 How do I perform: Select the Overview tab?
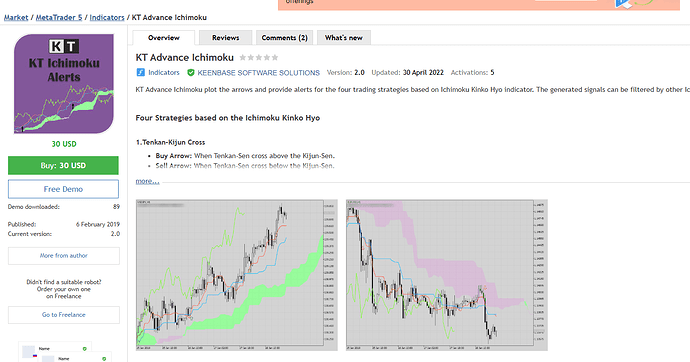tap(164, 38)
